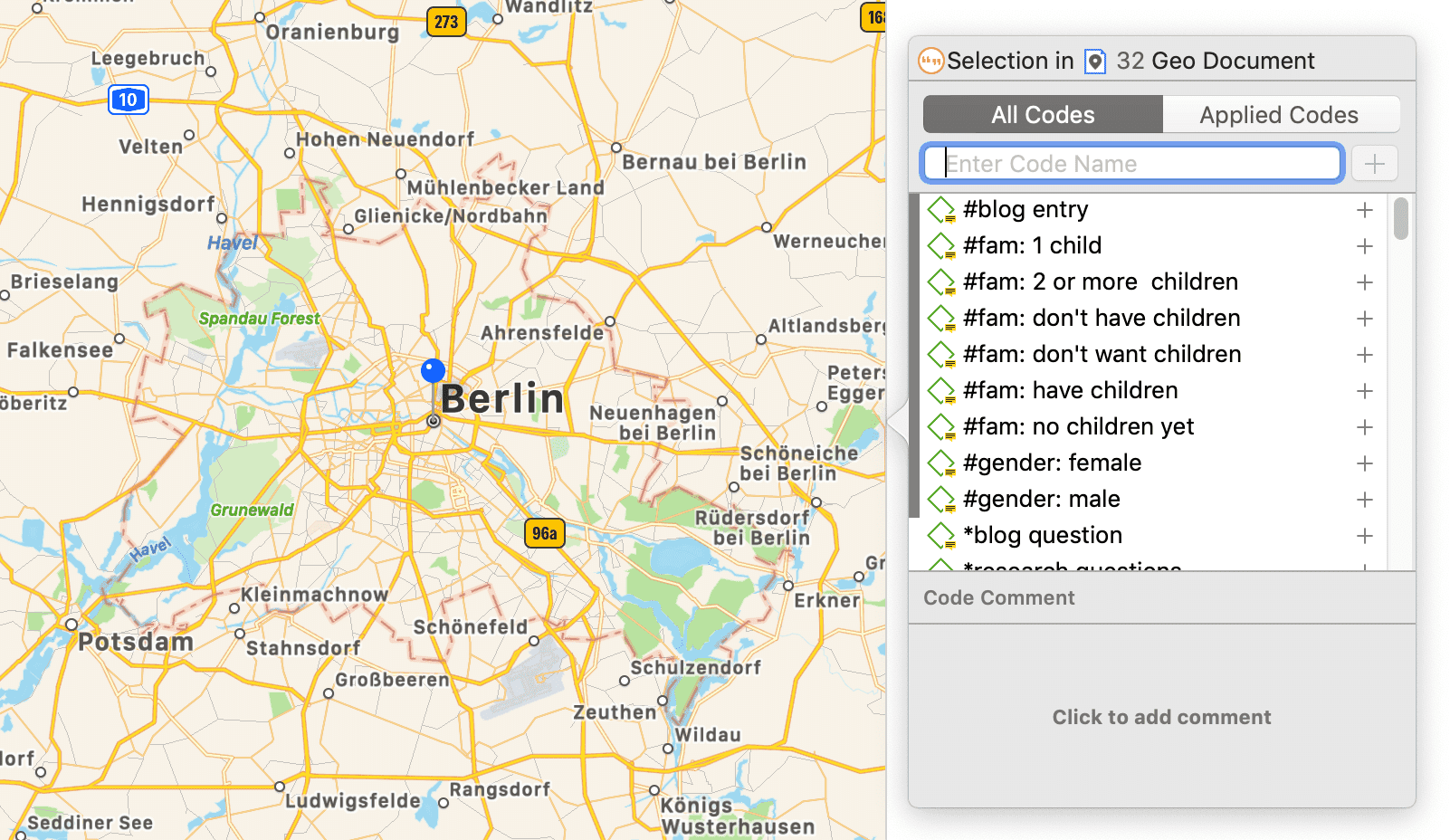
Task: Click to add comment area
Action: click(1162, 717)
